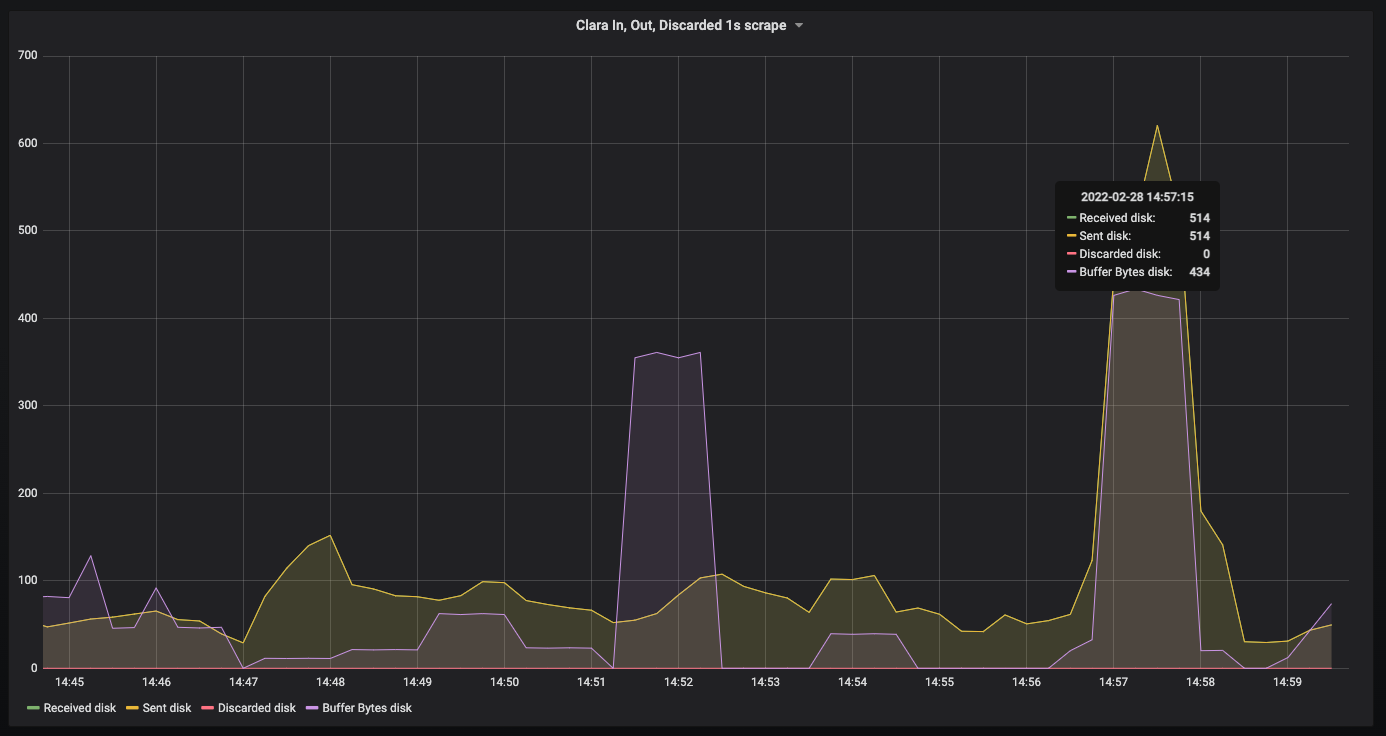
Task: Click the red Discarded disk legend icon
Action: click(205, 707)
